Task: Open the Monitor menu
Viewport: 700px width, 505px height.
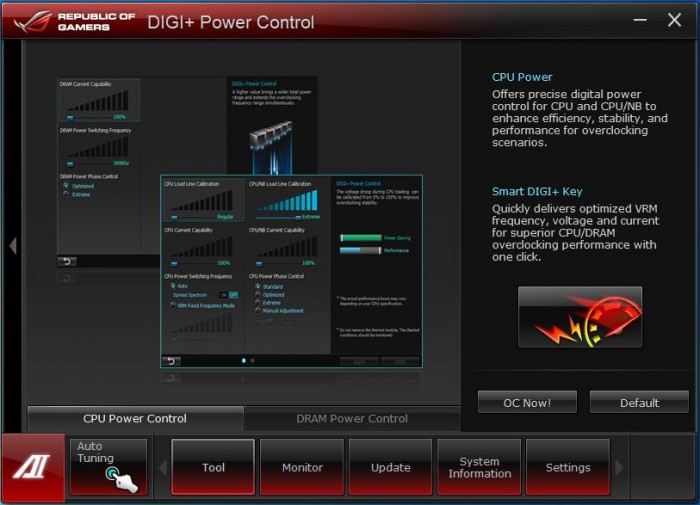Action: coord(302,467)
